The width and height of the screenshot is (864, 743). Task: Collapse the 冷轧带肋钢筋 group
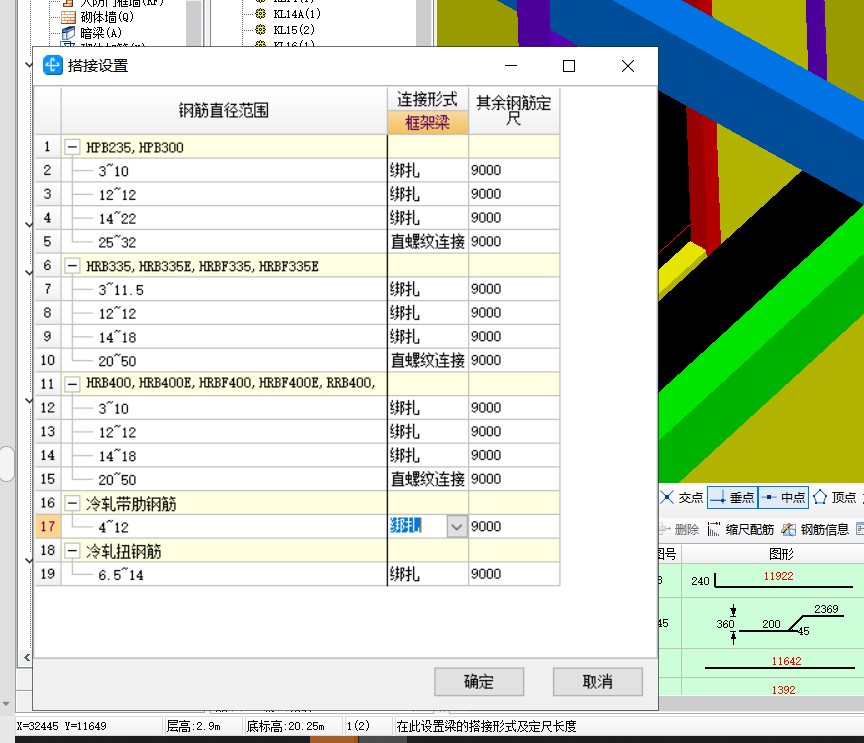(72, 503)
